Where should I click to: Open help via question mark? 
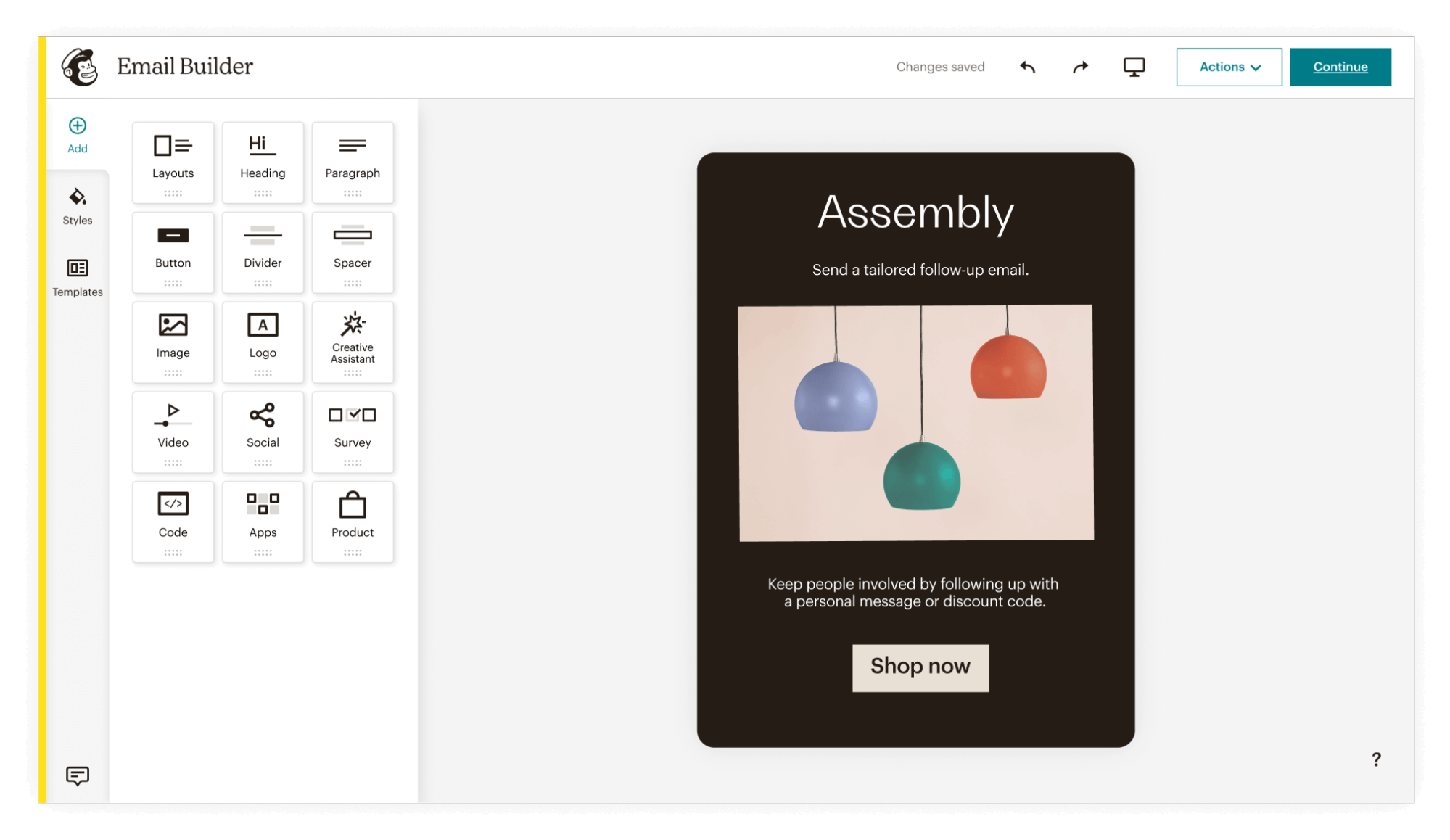click(x=1376, y=759)
